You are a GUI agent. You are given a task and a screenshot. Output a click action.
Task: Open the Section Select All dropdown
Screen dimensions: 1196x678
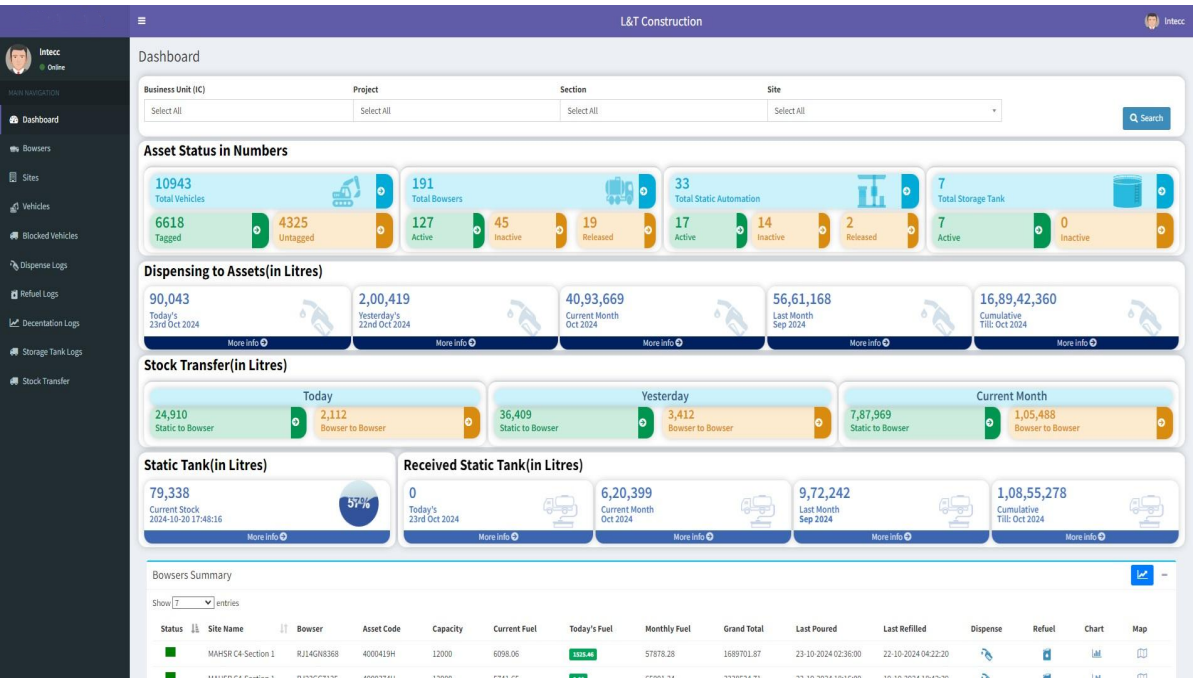[664, 111]
